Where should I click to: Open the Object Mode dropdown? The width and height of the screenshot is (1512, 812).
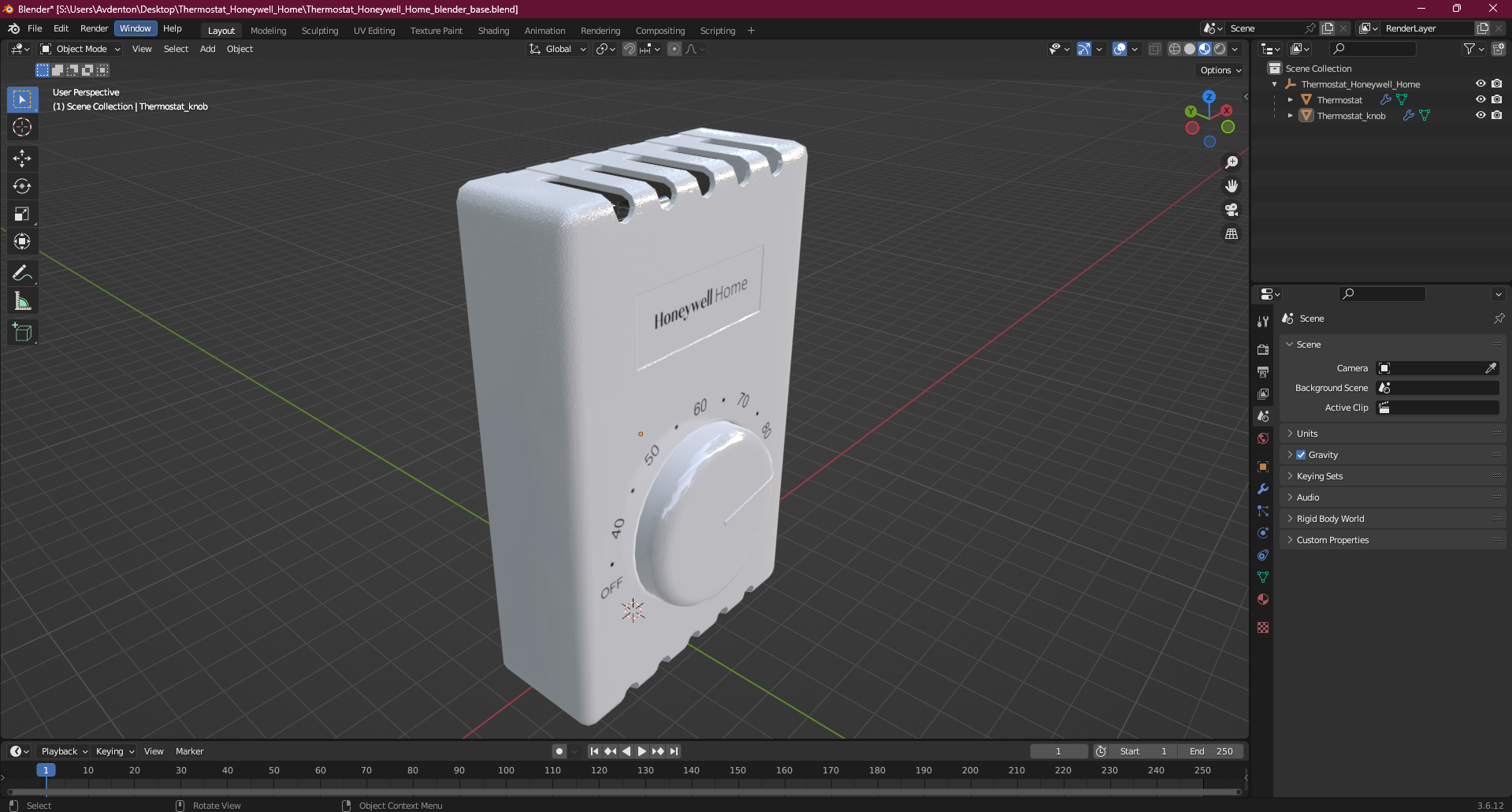coord(81,49)
